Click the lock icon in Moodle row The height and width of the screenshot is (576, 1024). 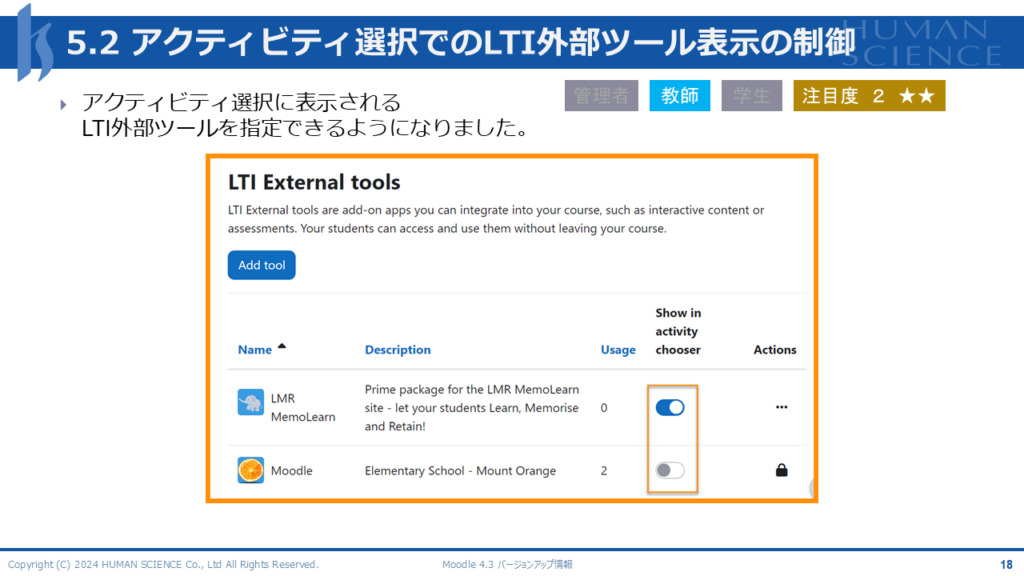click(782, 470)
